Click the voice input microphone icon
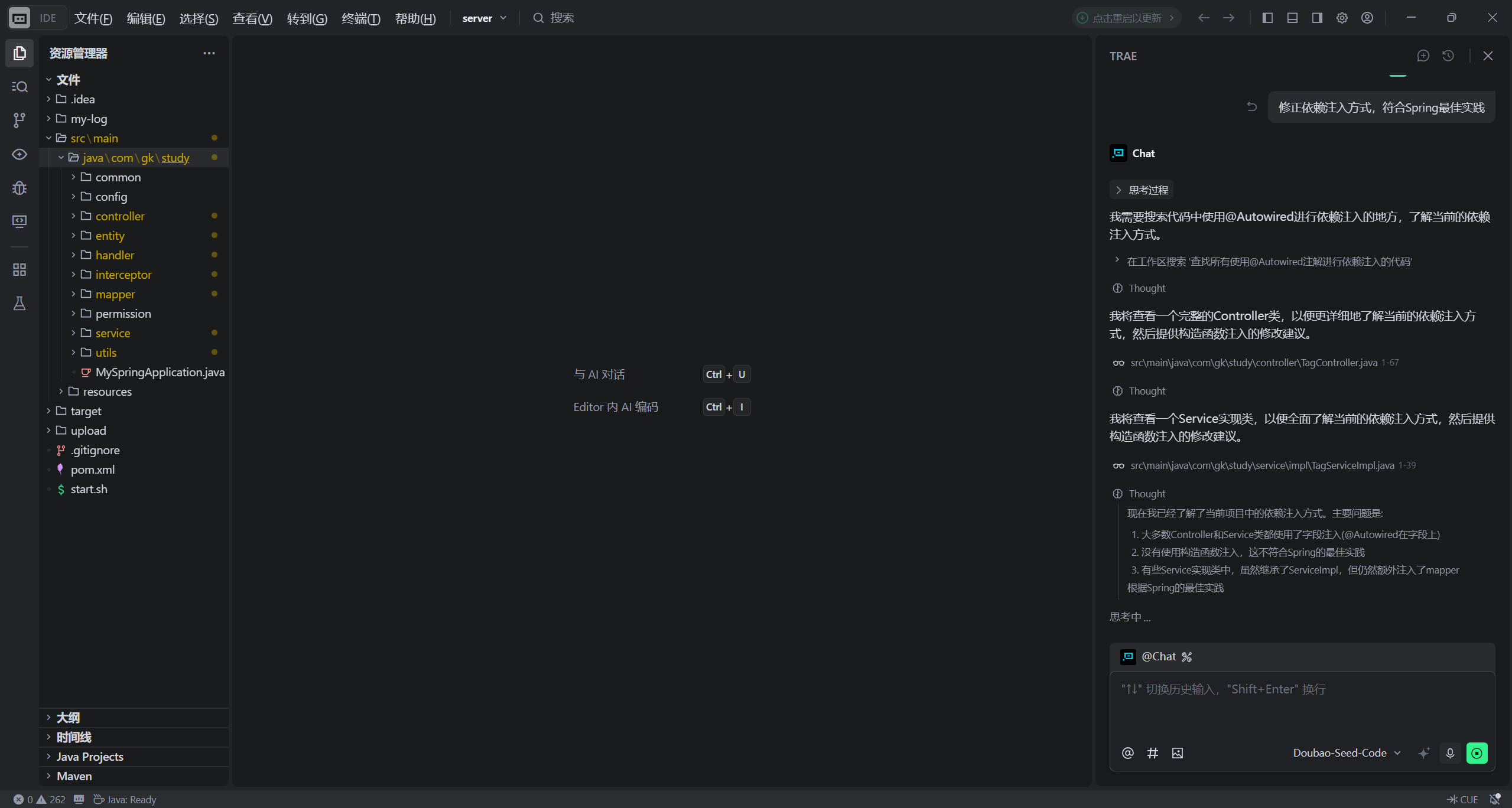 pyautogui.click(x=1450, y=753)
